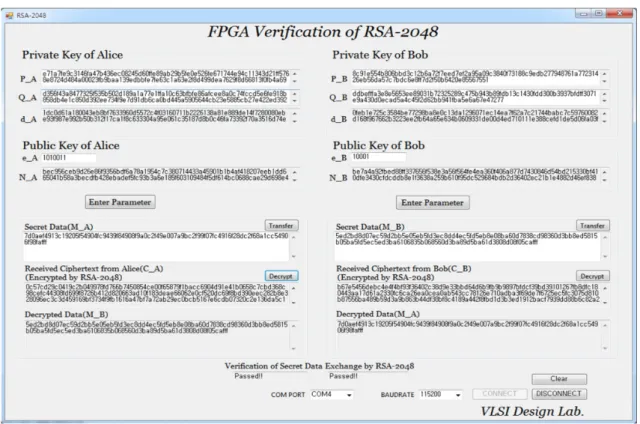Decrypt ciphertext received from Alice

[281, 276]
